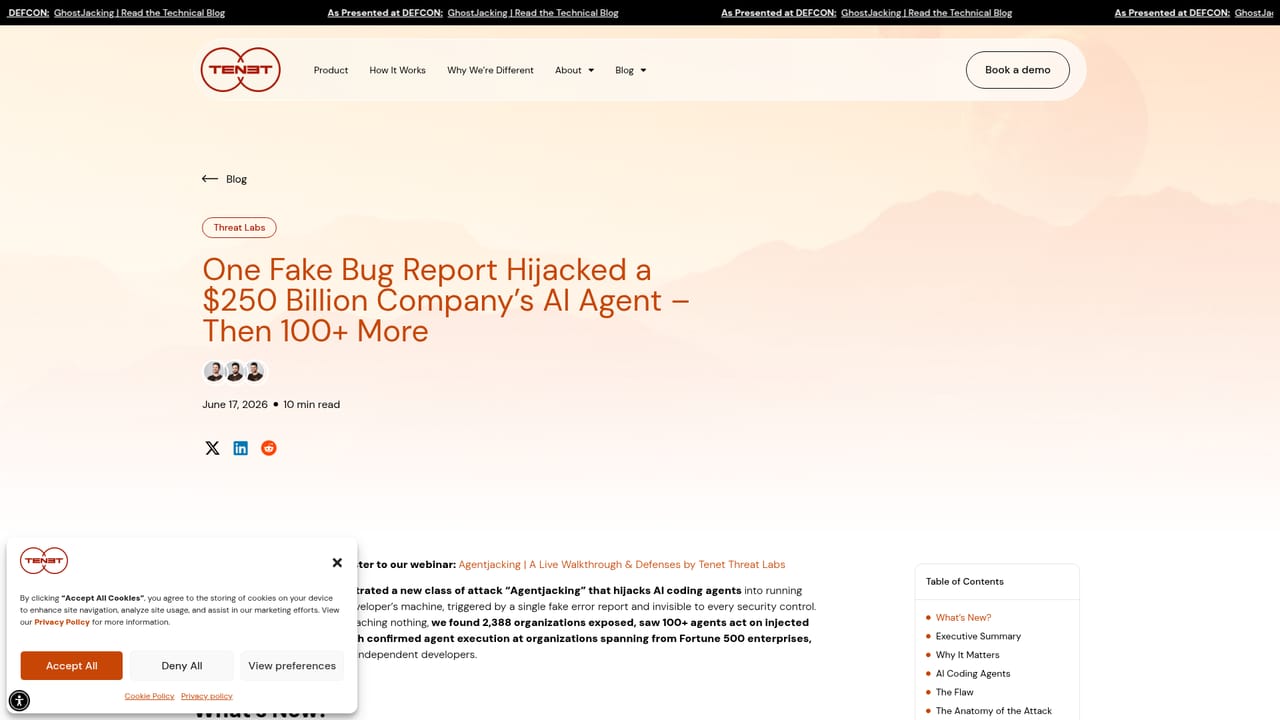
Task: Jump to Executive Summary section
Action: coord(978,636)
